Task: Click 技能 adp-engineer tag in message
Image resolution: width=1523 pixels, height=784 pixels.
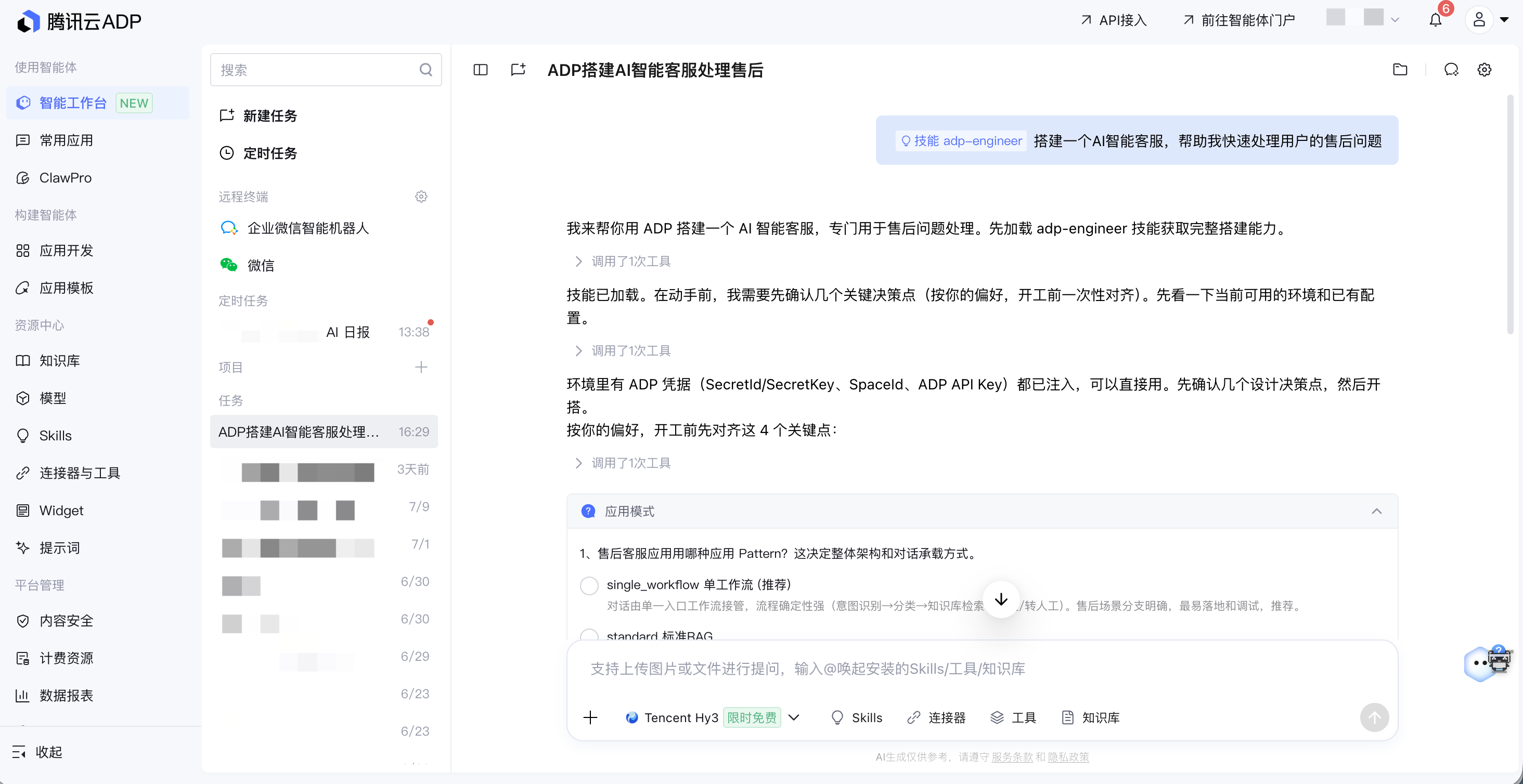Action: click(961, 140)
